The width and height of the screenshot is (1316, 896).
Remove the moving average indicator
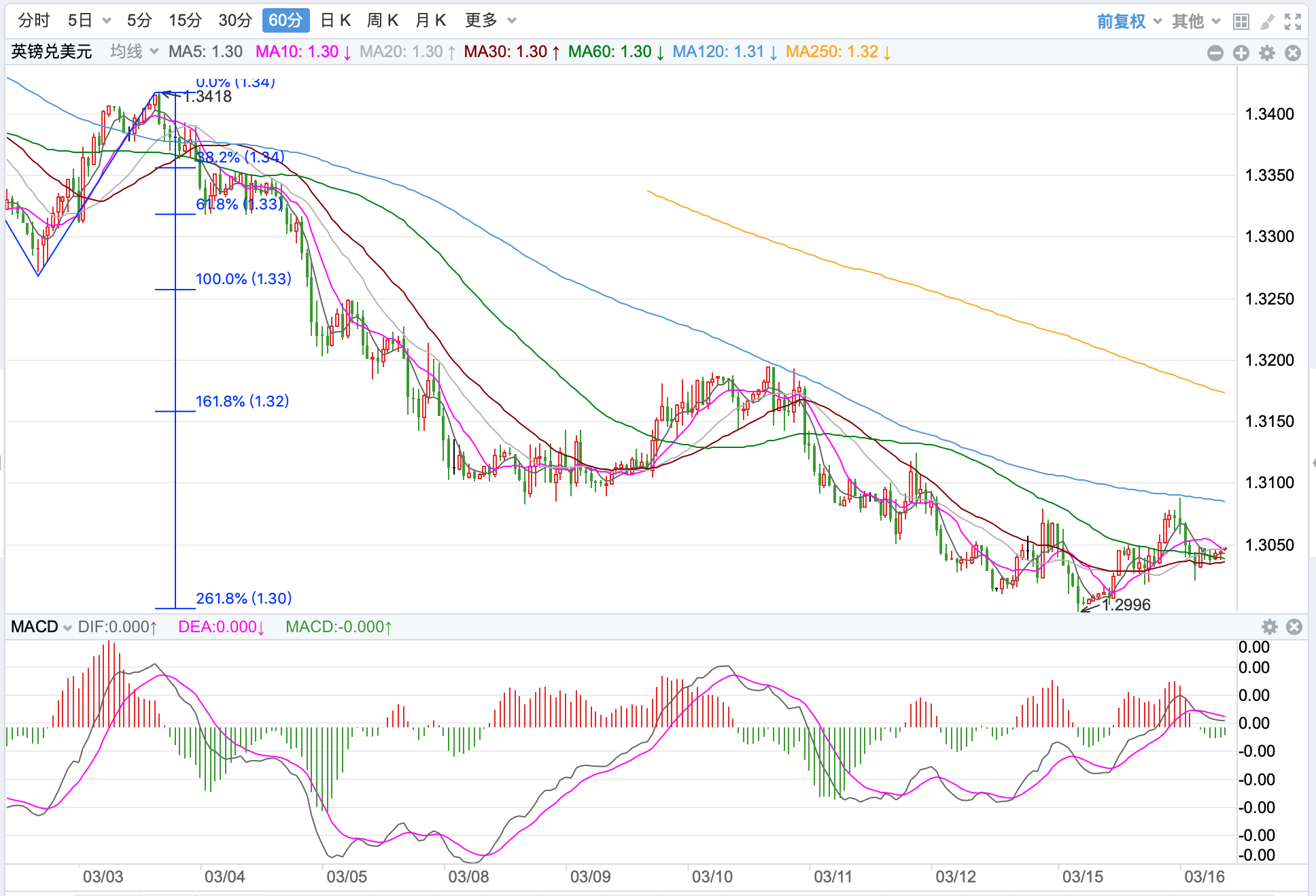coord(1293,53)
